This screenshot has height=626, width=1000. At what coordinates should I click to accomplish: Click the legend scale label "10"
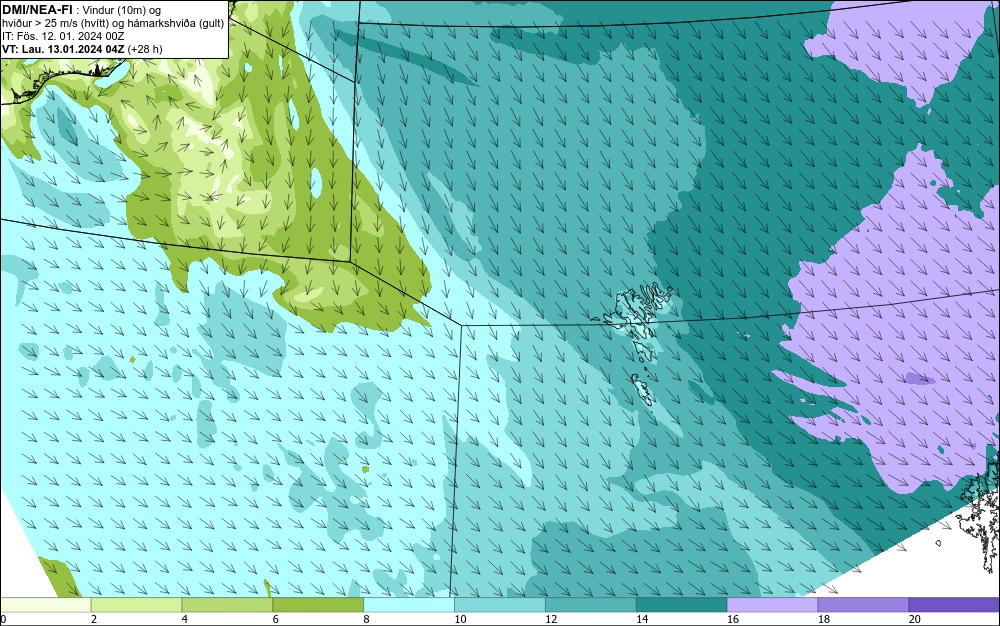click(x=460, y=619)
